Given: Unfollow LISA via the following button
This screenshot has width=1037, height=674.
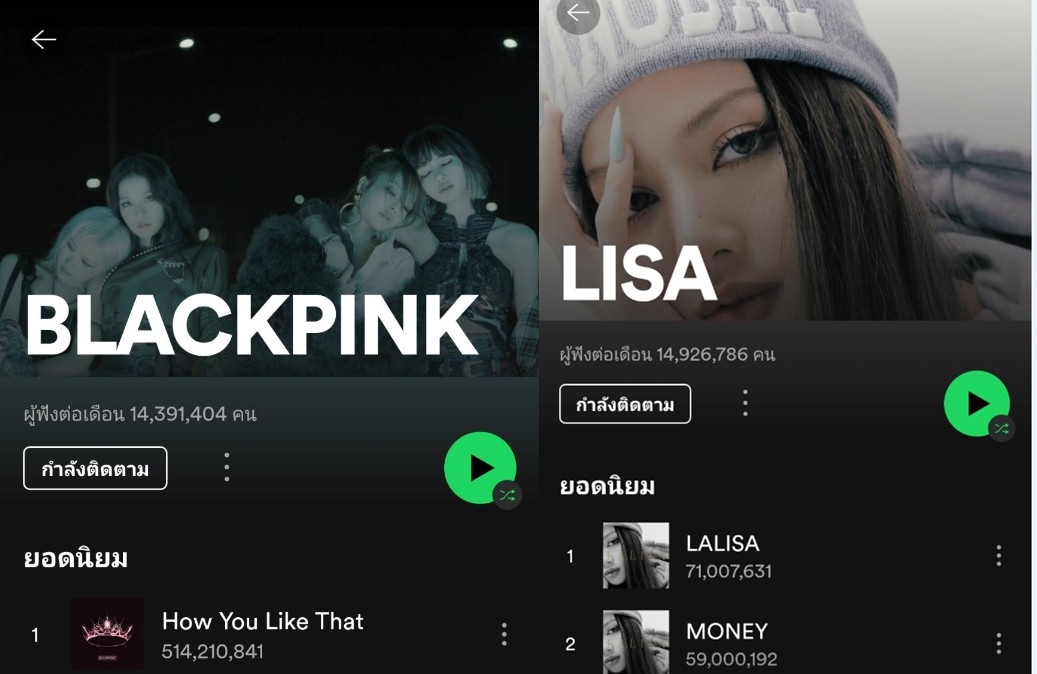Looking at the screenshot, I should tap(625, 403).
